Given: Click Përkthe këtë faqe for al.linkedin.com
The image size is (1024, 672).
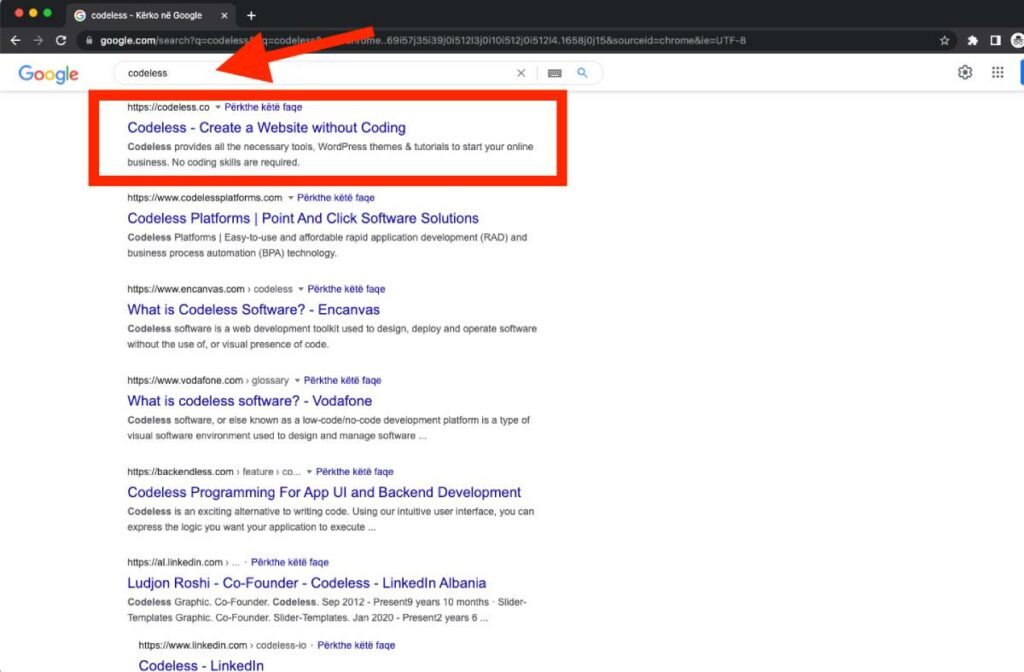Looking at the screenshot, I should tap(290, 562).
